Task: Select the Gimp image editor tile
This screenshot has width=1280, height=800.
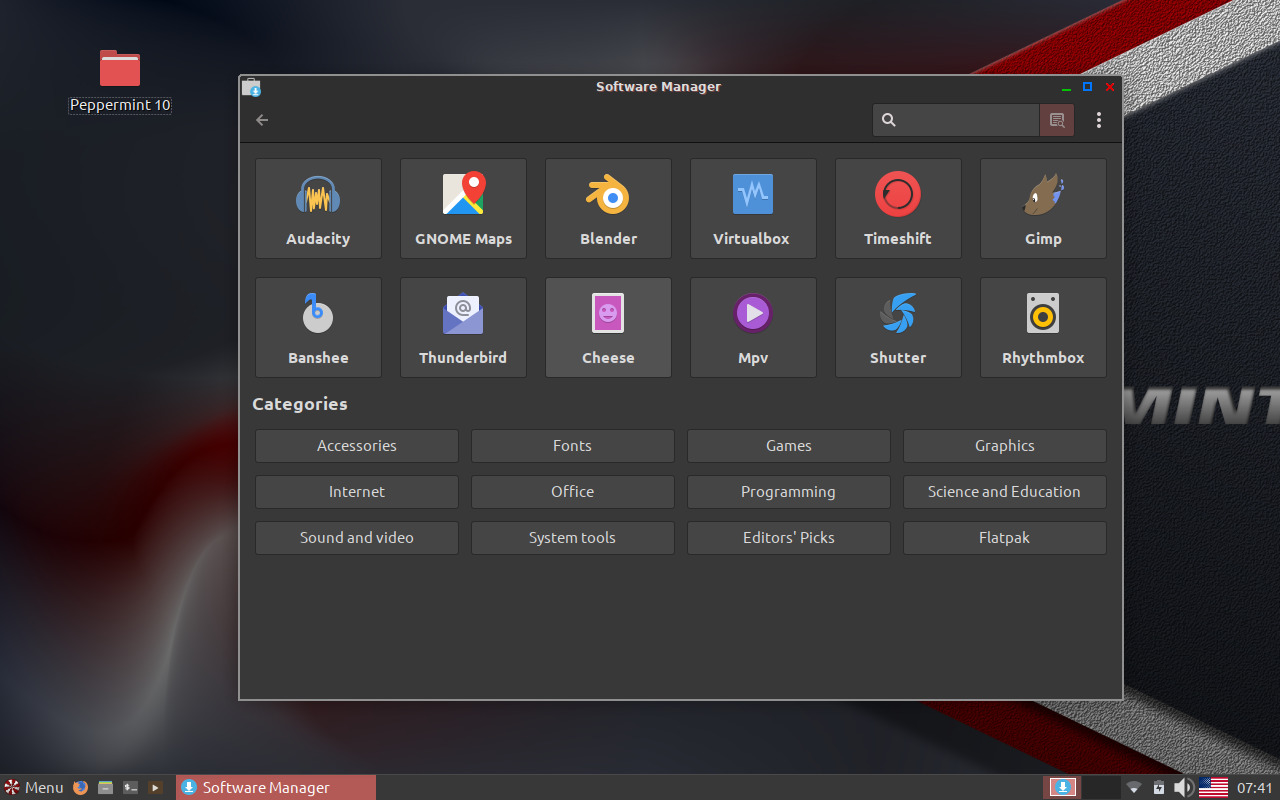Action: tap(1043, 208)
